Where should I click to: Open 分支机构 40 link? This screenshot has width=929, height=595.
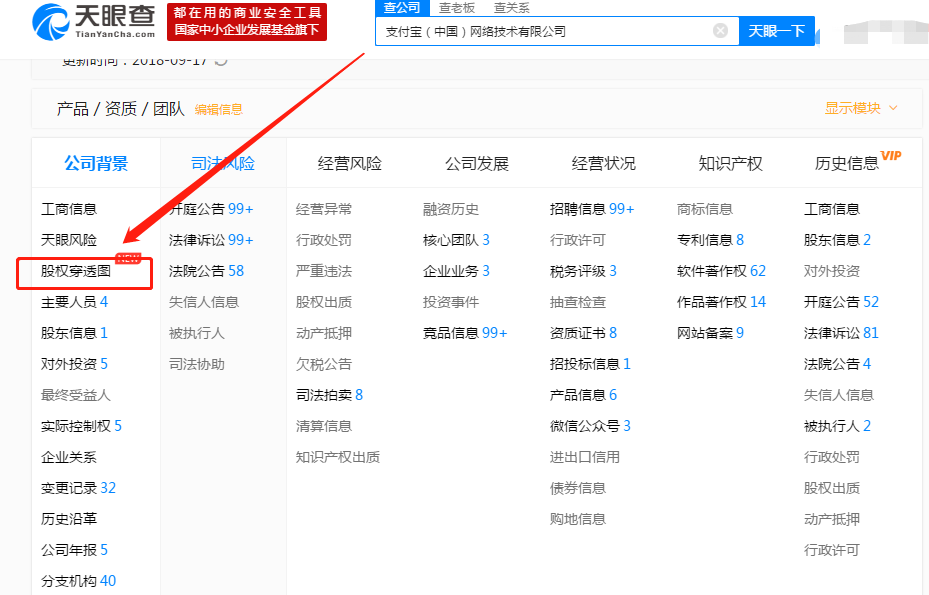[x=78, y=581]
